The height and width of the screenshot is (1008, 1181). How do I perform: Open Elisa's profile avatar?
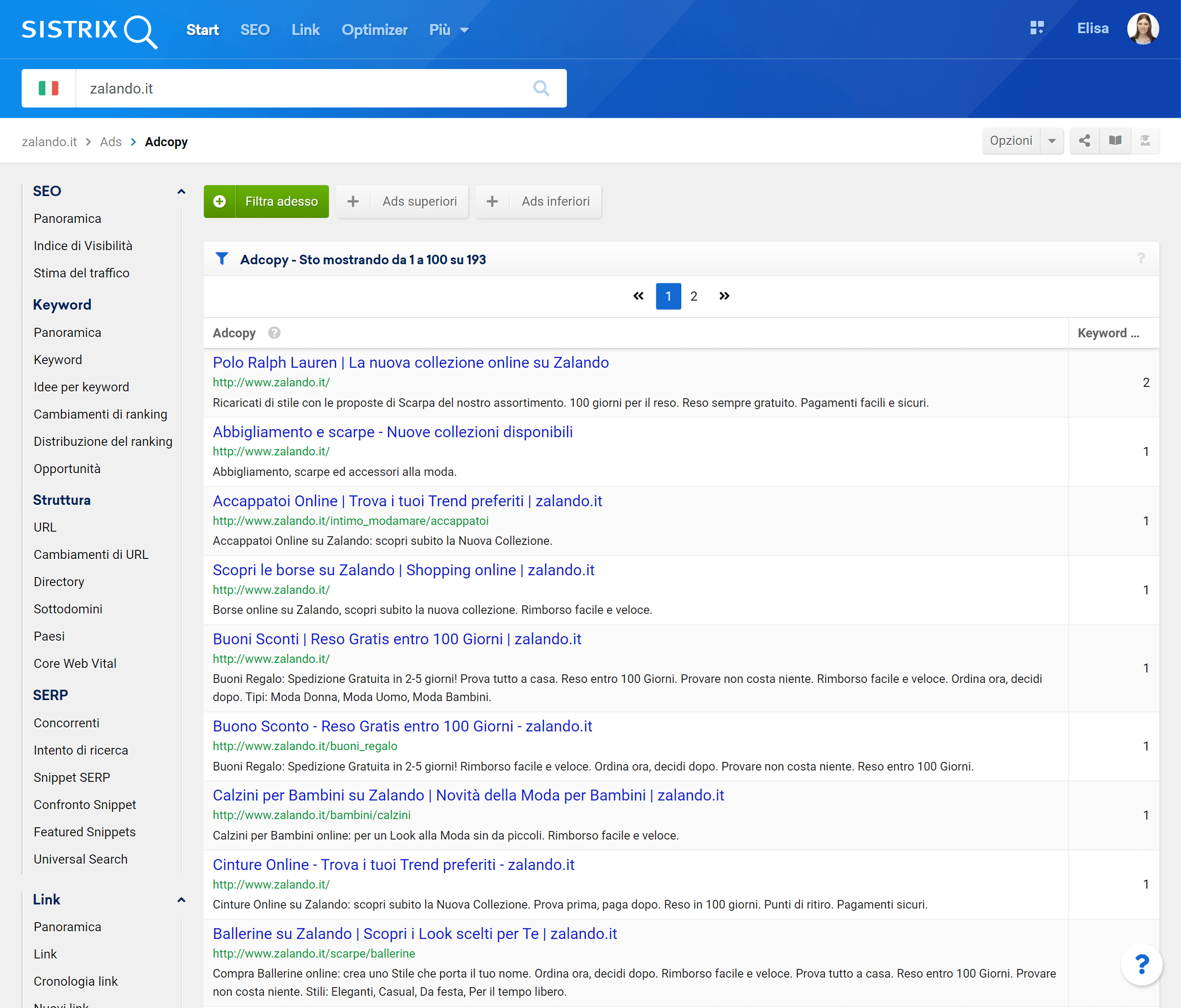[x=1142, y=29]
